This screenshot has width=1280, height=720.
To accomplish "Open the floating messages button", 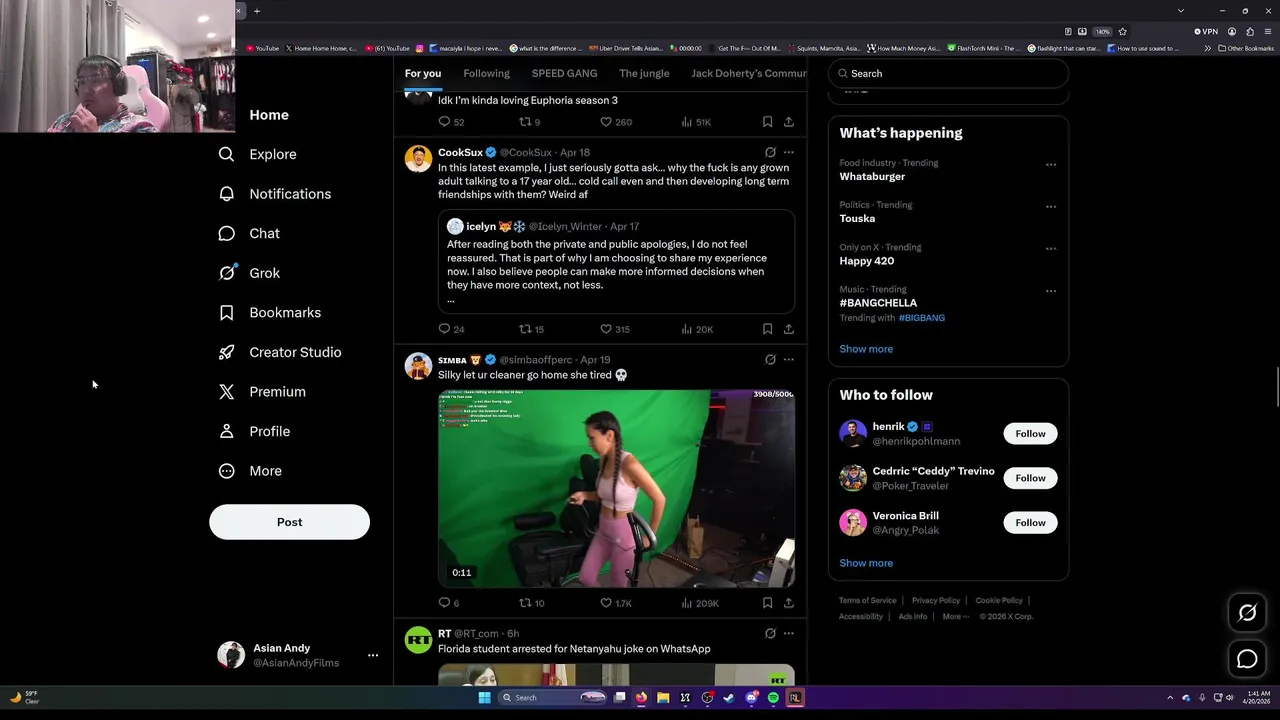I will coord(1247,659).
